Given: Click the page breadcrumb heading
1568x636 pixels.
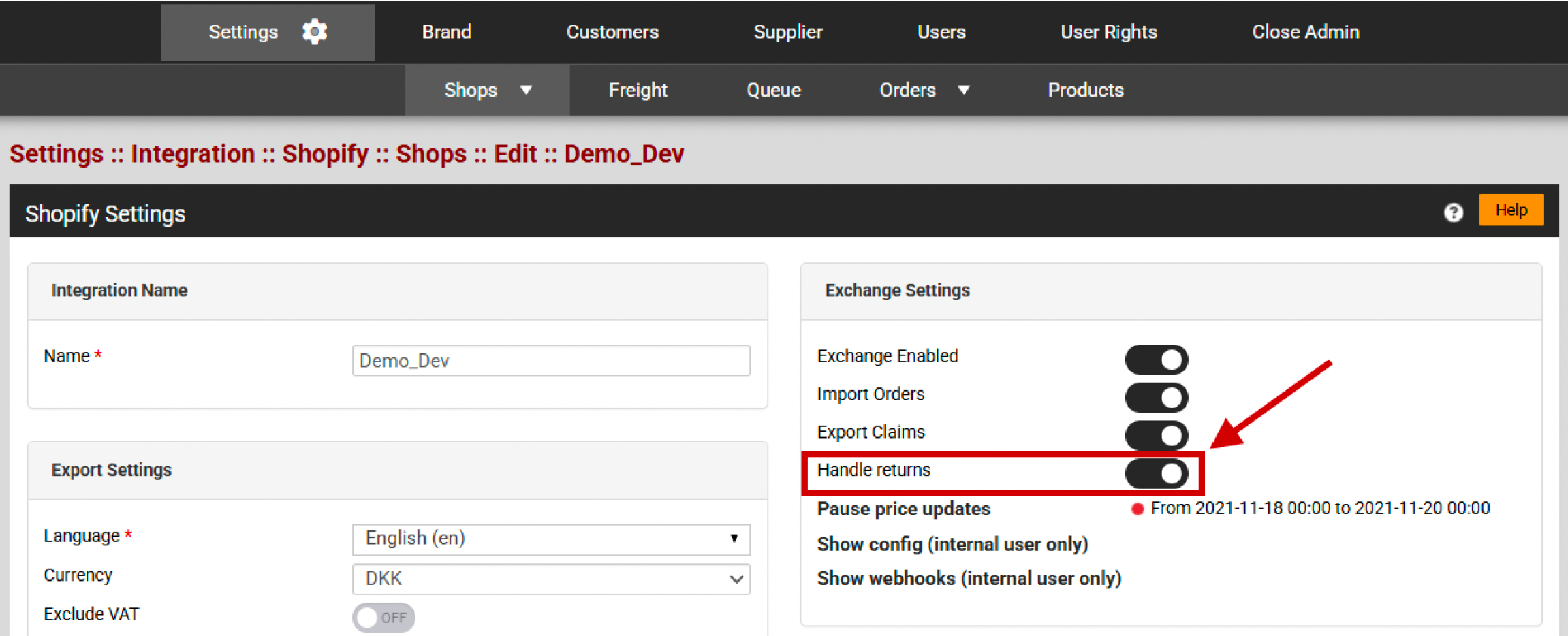Looking at the screenshot, I should click(347, 154).
